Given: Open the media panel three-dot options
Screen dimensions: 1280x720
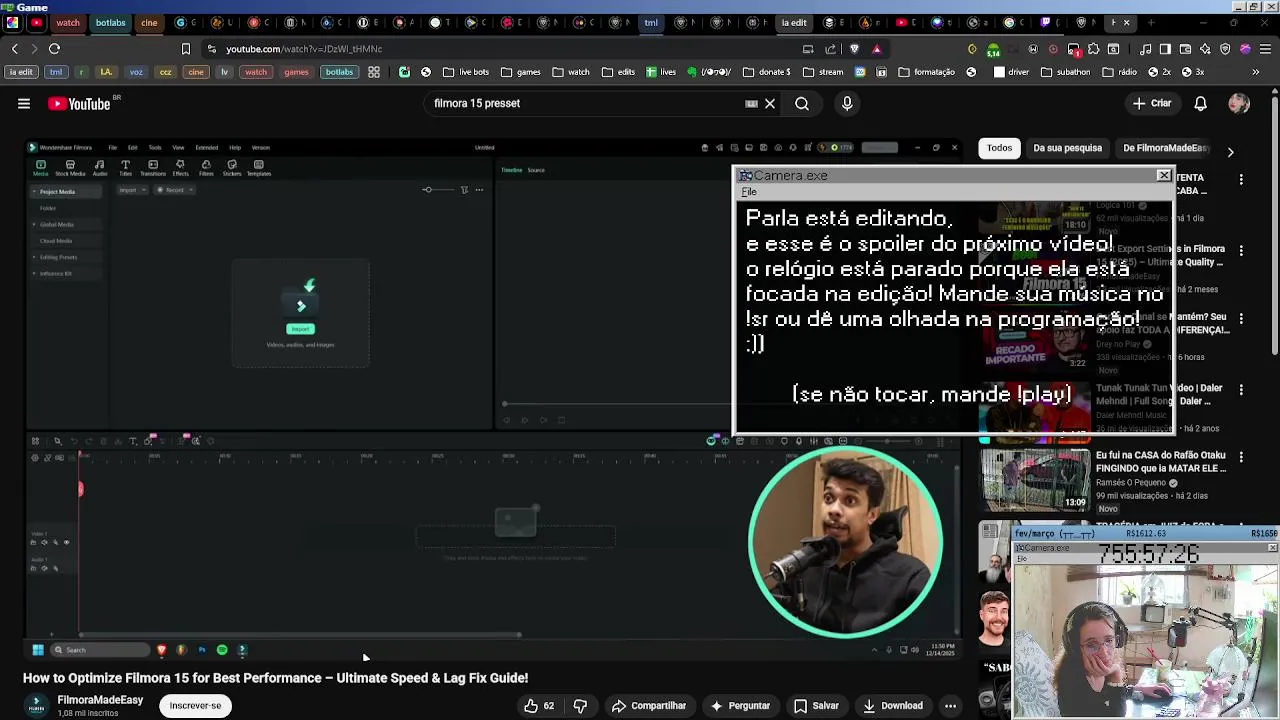Looking at the screenshot, I should (x=479, y=190).
